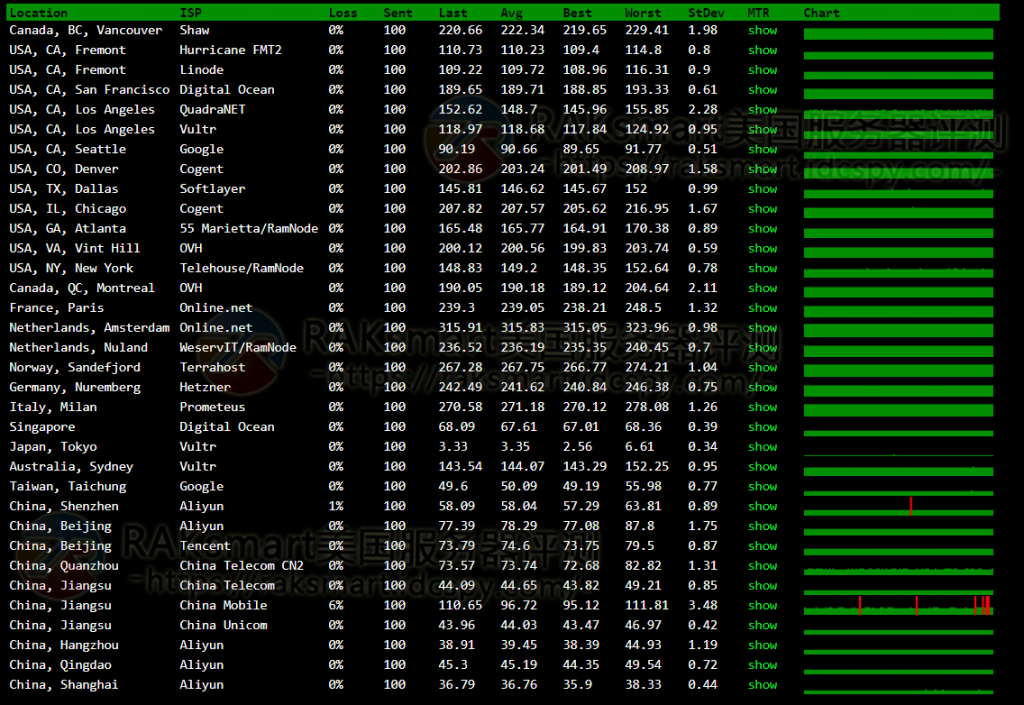This screenshot has width=1024, height=705.
Task: Click the "Hurricane FMT2" ISP cell
Action: [x=231, y=50]
